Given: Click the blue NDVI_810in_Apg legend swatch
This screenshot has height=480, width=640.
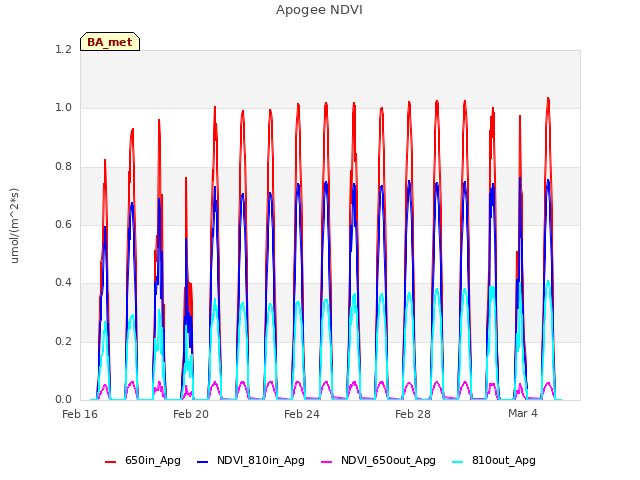Looking at the screenshot, I should tap(202, 462).
